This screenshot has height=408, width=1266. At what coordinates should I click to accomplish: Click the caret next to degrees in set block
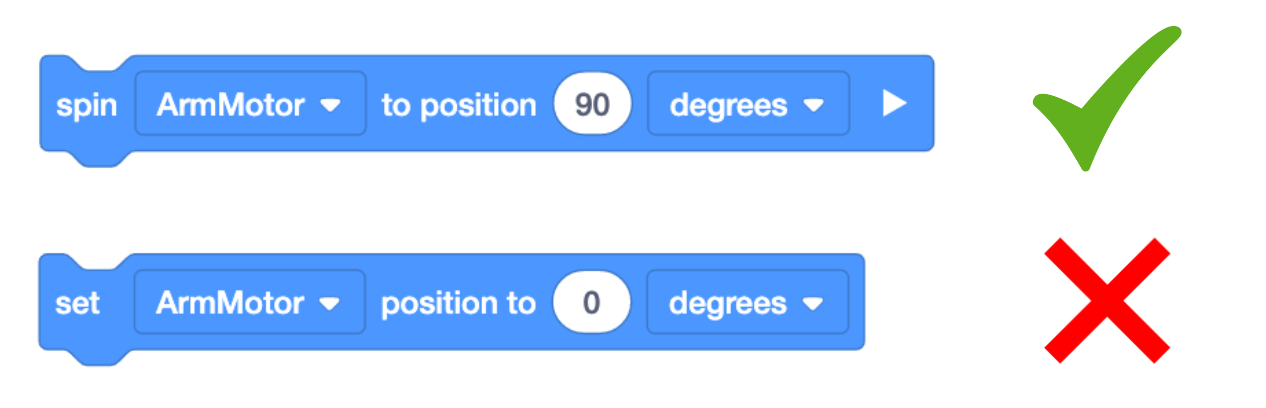click(813, 303)
